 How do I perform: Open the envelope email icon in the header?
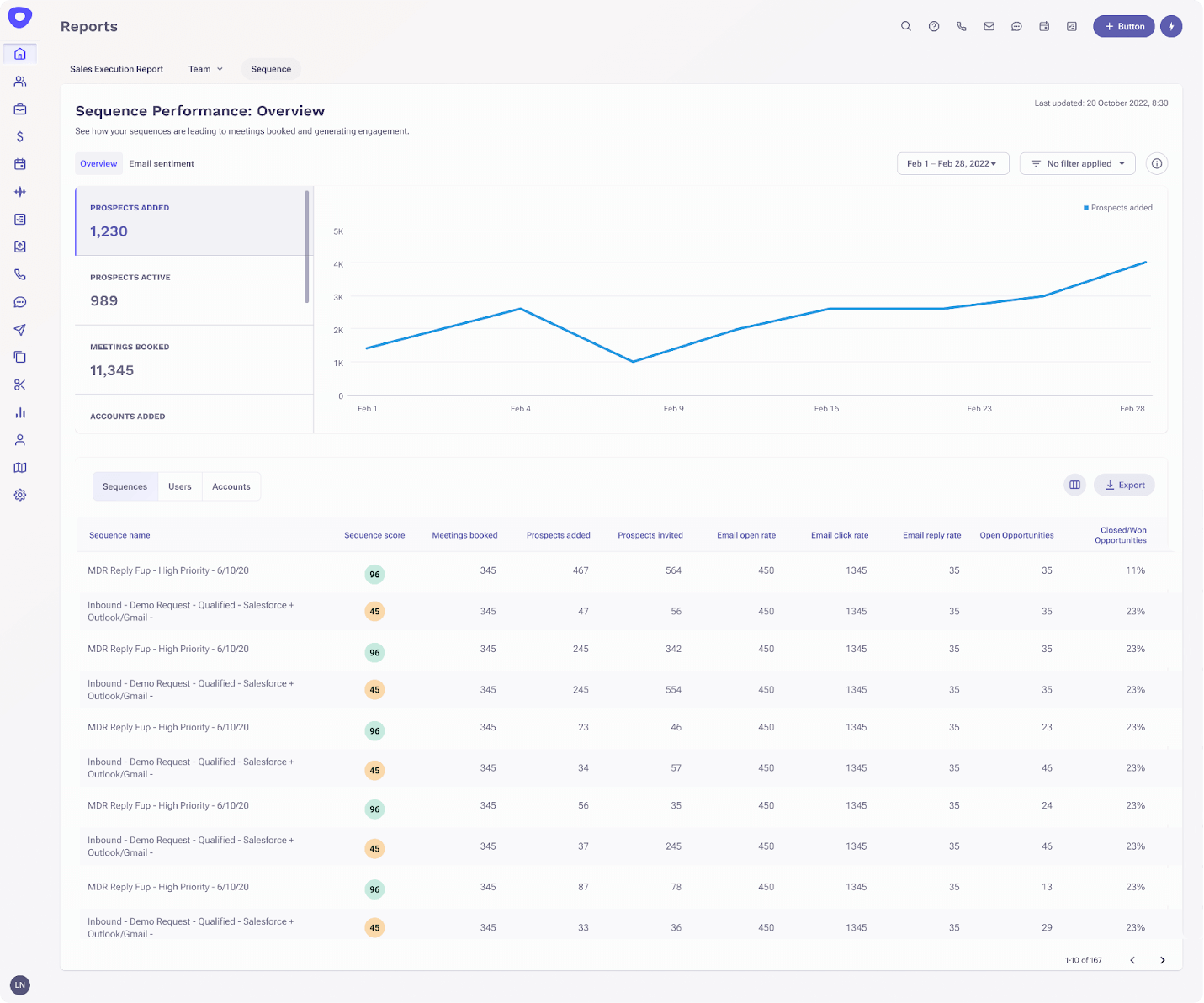pyautogui.click(x=989, y=26)
